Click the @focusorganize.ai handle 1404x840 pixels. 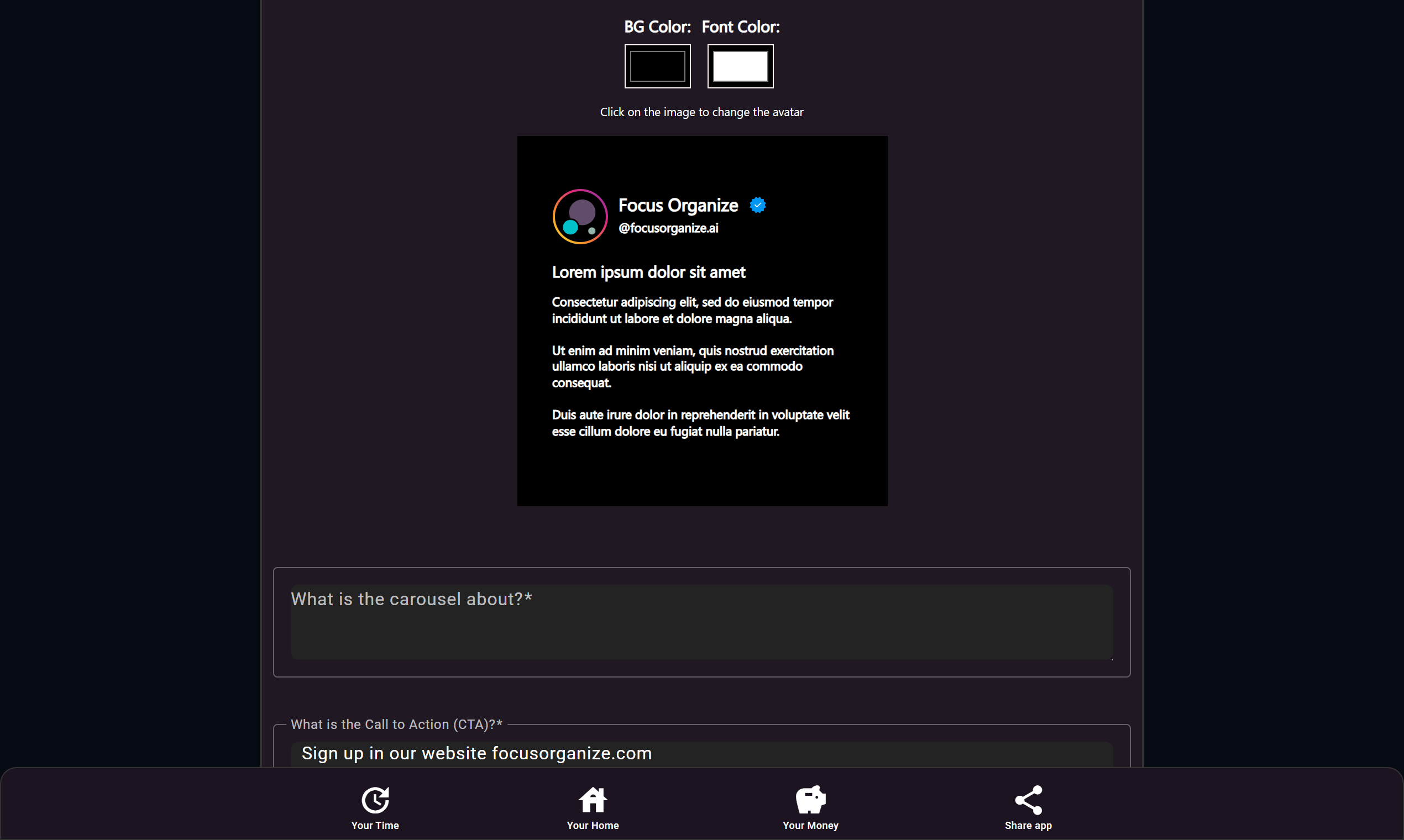click(x=668, y=228)
